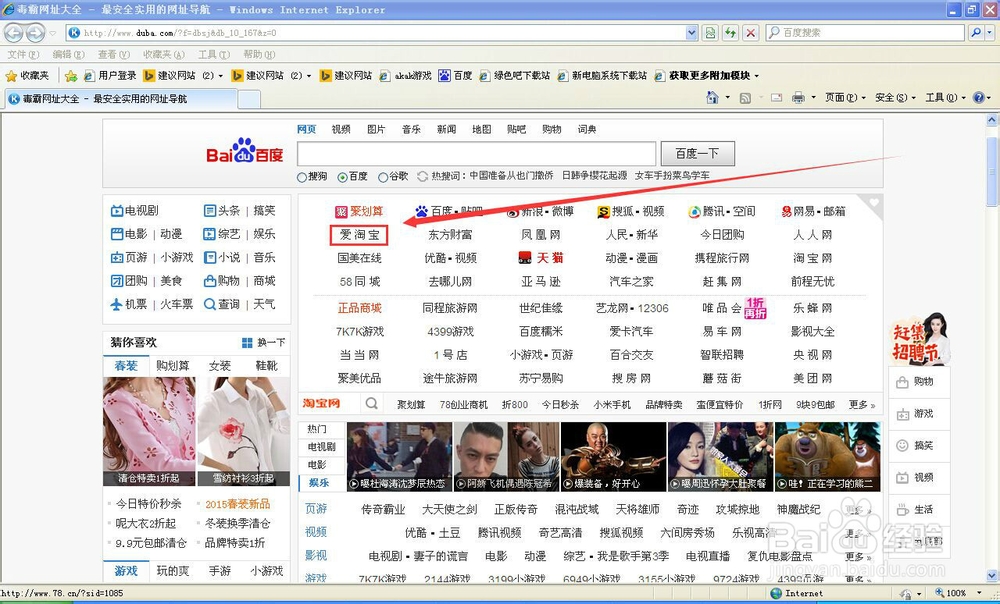The height and width of the screenshot is (604, 1000).
Task: Expand the first 建议网站 (2) favorites dropdown
Action: [221, 76]
